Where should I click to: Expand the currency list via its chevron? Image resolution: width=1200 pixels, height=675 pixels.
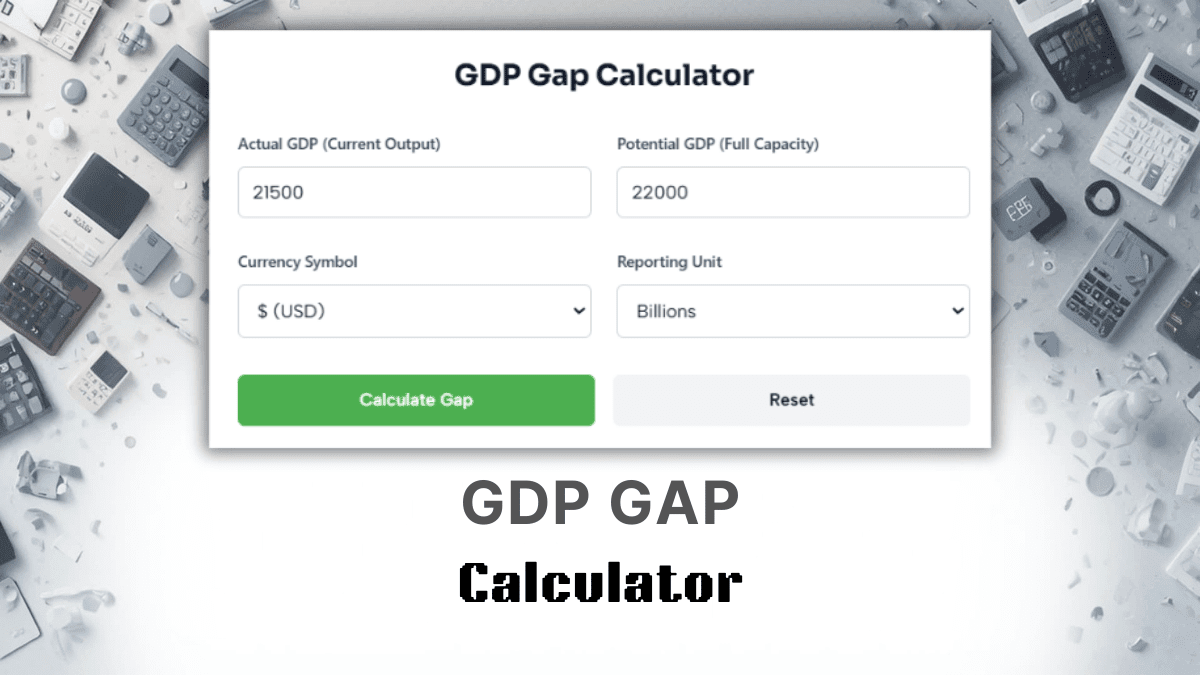[x=577, y=311]
